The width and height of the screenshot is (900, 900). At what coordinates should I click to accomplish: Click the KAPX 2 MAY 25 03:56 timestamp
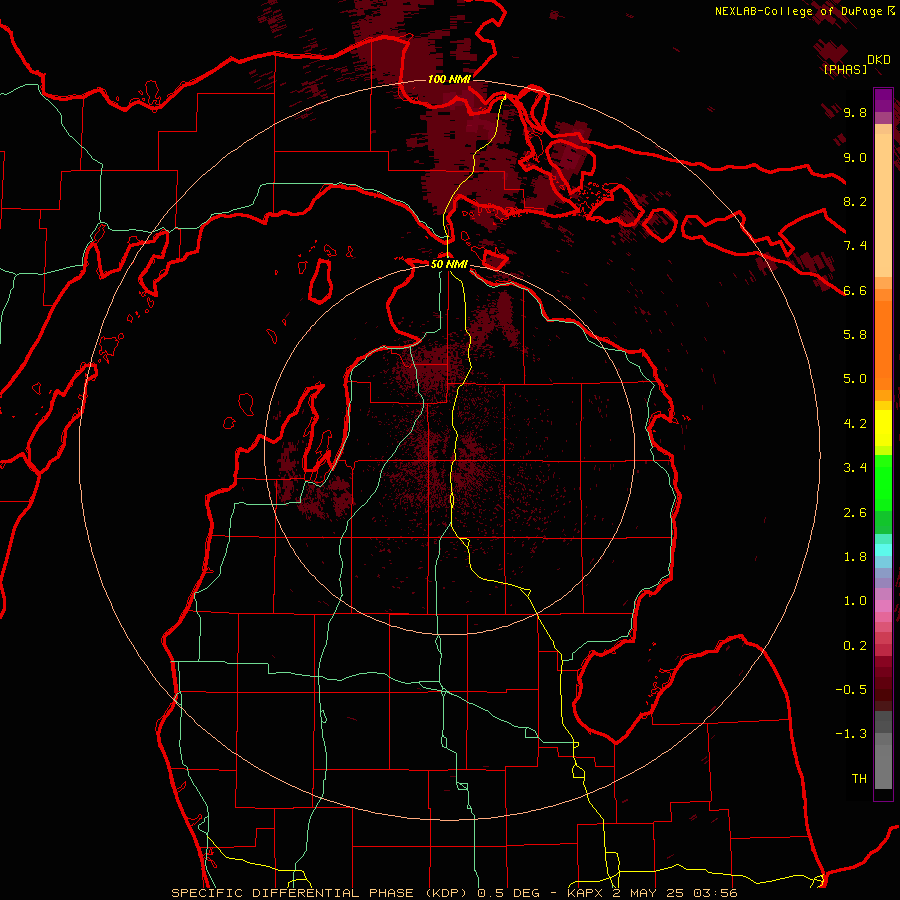(652, 893)
